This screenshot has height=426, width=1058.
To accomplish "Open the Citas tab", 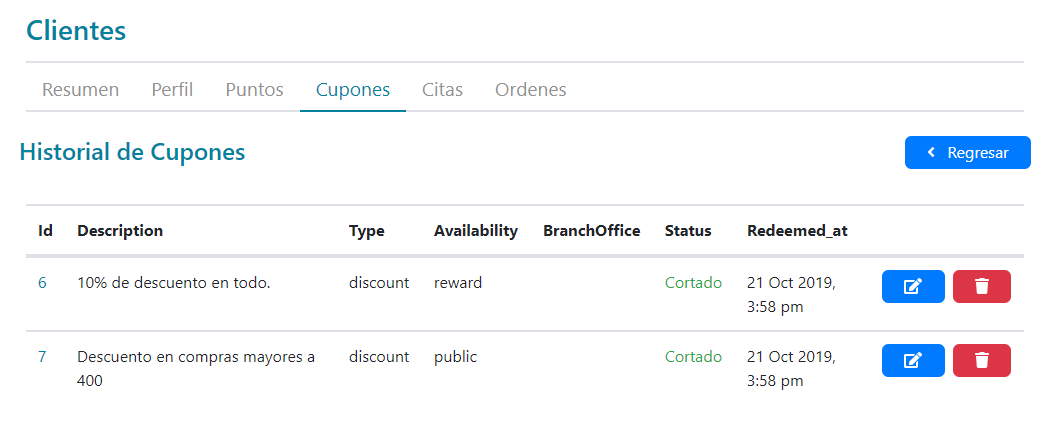I will click(442, 90).
